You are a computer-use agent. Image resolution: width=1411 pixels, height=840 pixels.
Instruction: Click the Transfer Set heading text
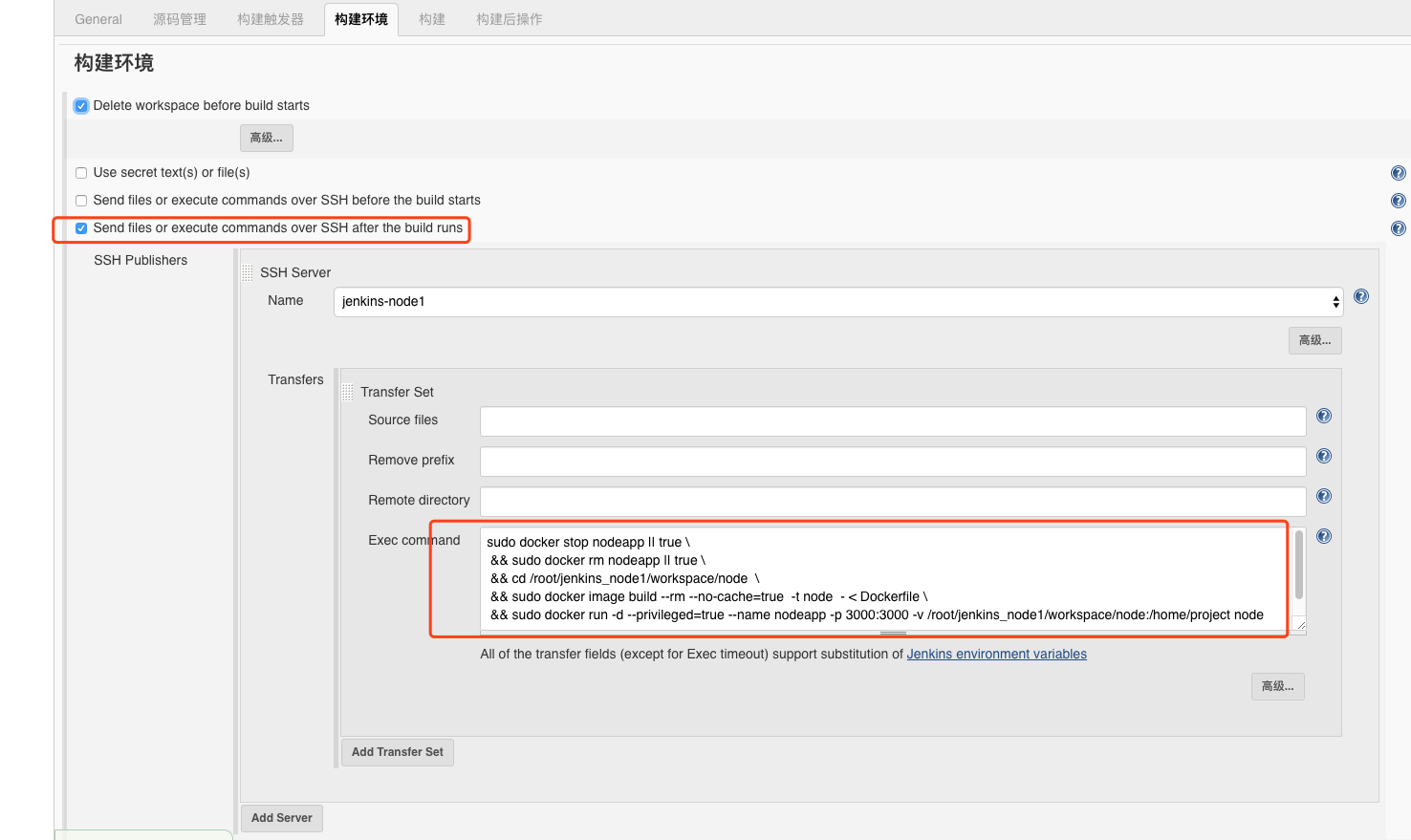click(x=397, y=393)
